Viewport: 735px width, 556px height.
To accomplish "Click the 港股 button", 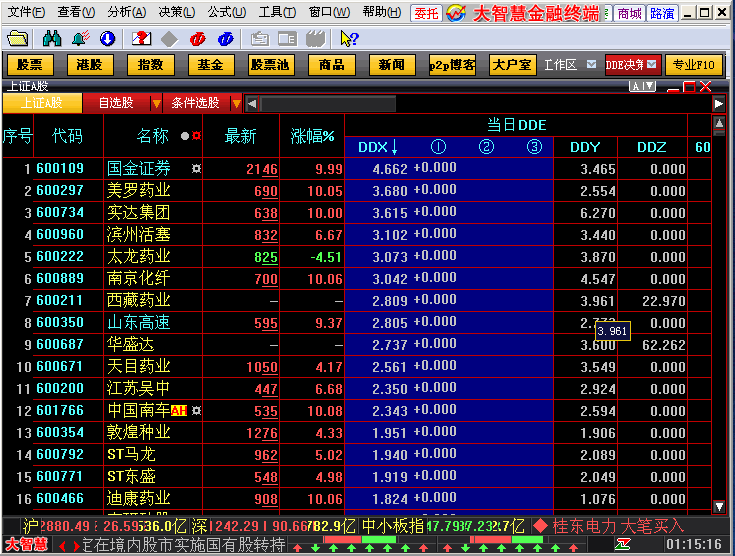I will [90, 65].
